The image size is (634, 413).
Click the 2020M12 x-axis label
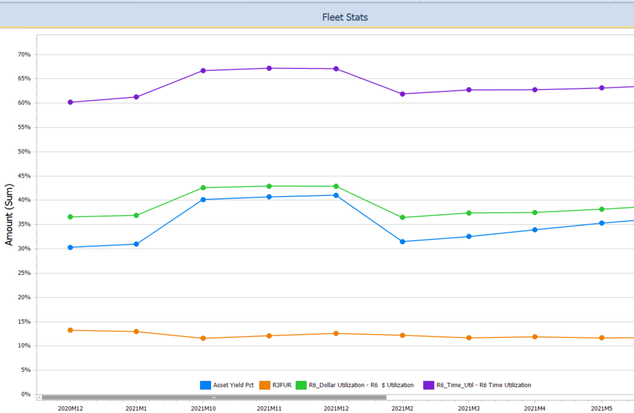[70, 409]
